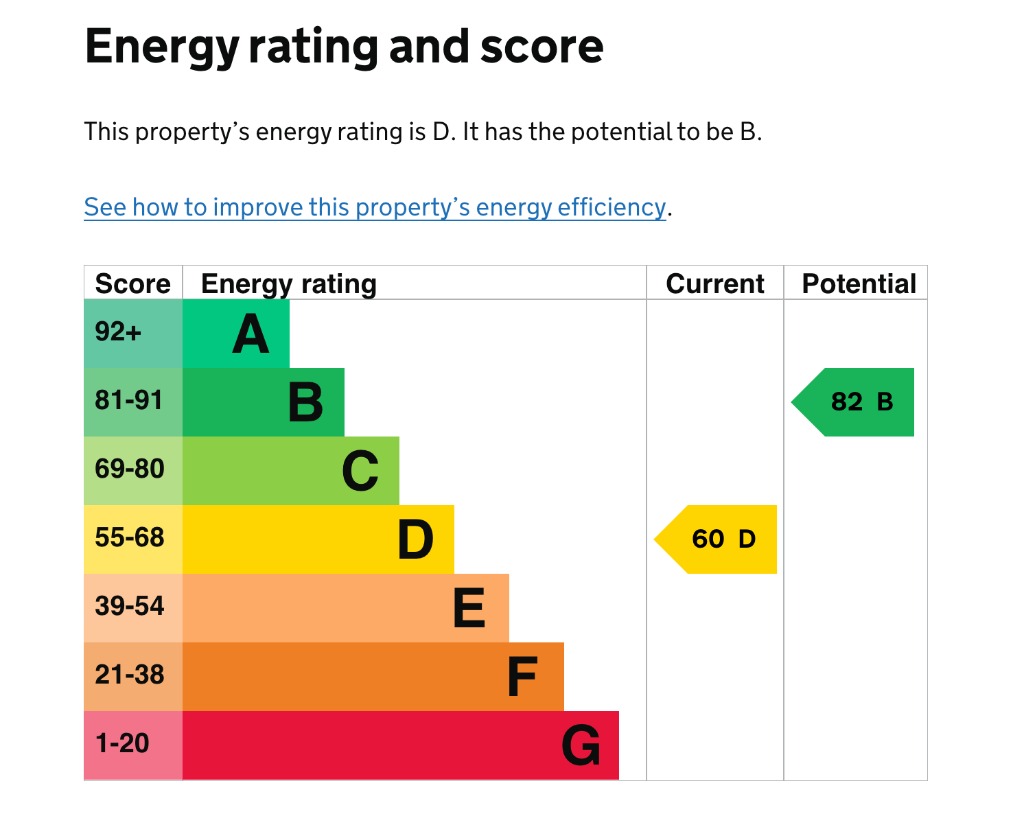1024x824 pixels.
Task: Open the improve energy efficiency link
Action: tap(375, 207)
